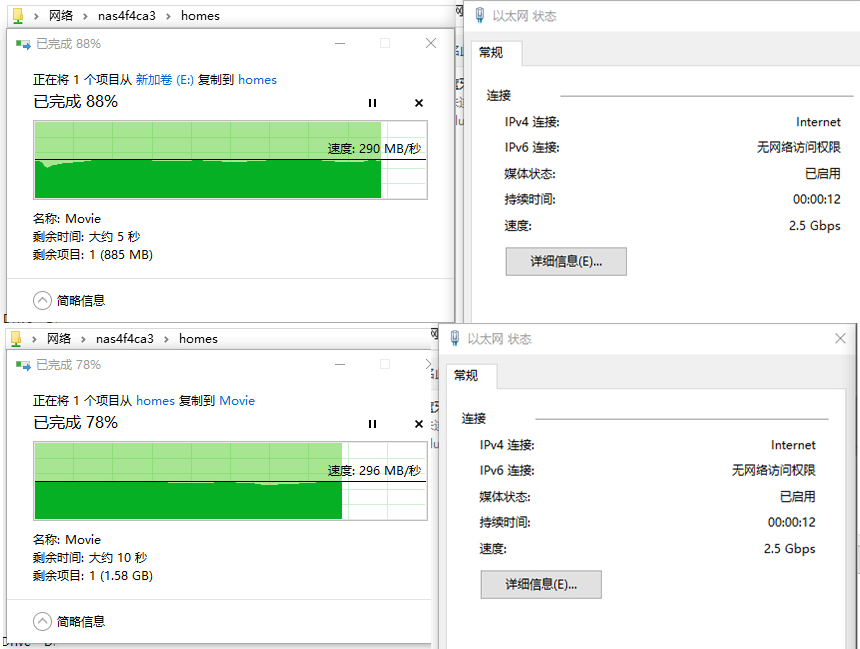Expand chevron before nas4f4ca3 in lower breadcrumb

pos(83,340)
